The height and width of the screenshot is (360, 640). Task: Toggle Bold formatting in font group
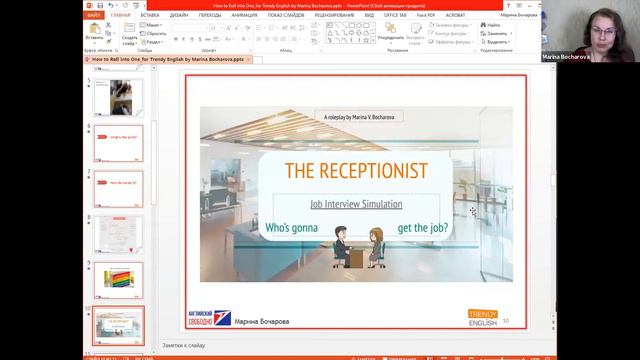[176, 39]
